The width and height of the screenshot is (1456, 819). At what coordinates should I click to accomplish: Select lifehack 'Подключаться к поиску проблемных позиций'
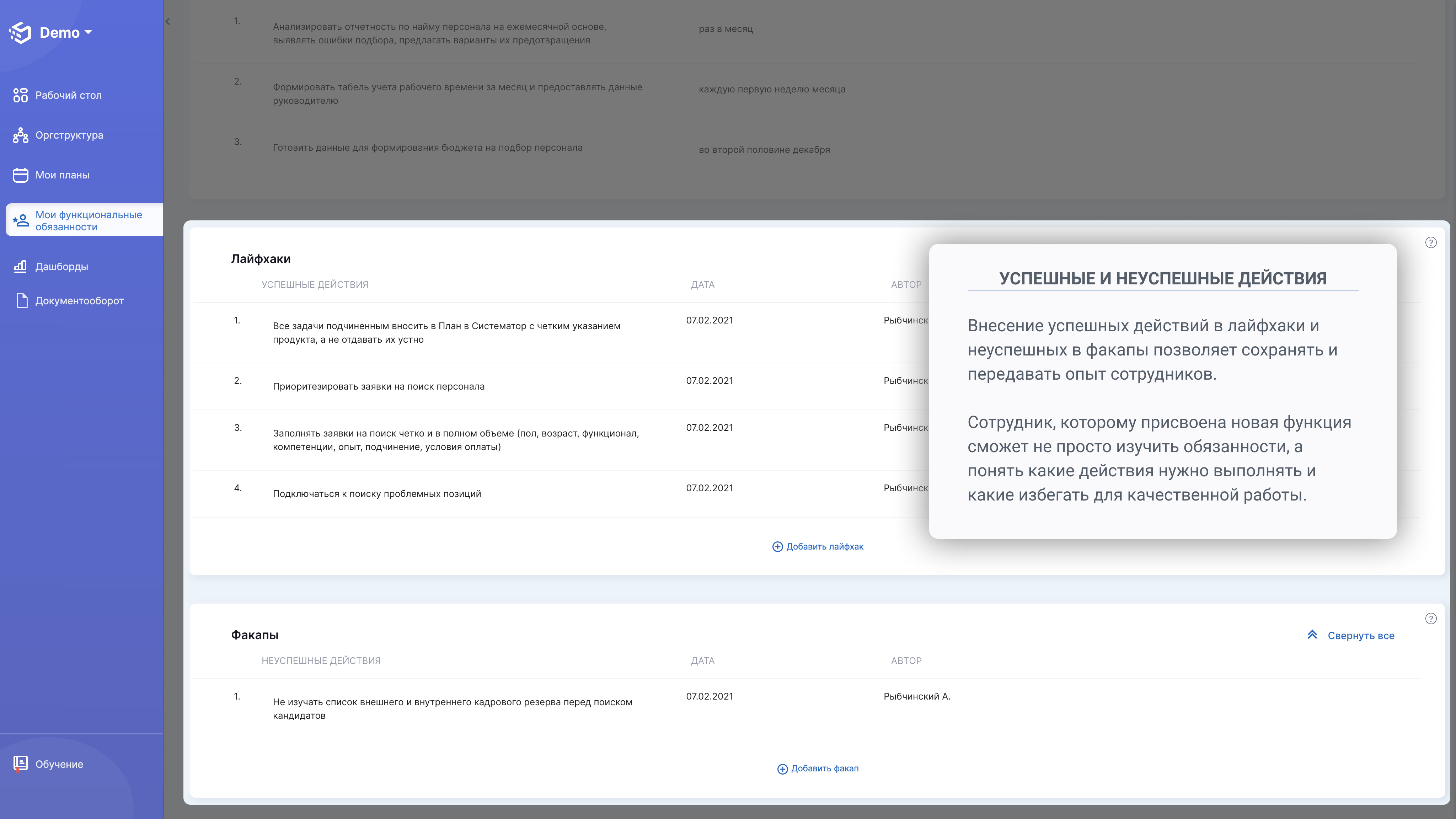[x=377, y=493]
